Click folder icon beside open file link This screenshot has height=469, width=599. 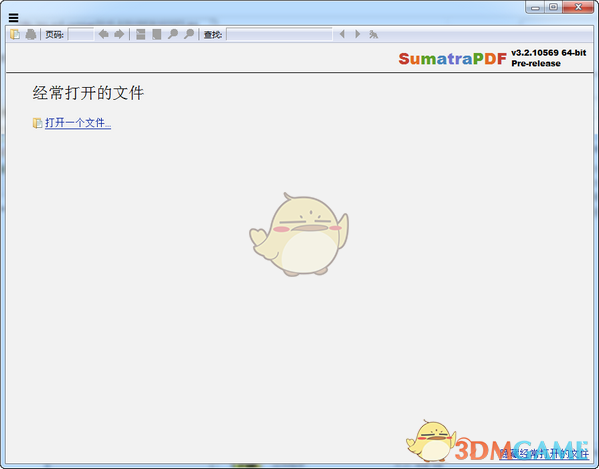pyautogui.click(x=37, y=123)
